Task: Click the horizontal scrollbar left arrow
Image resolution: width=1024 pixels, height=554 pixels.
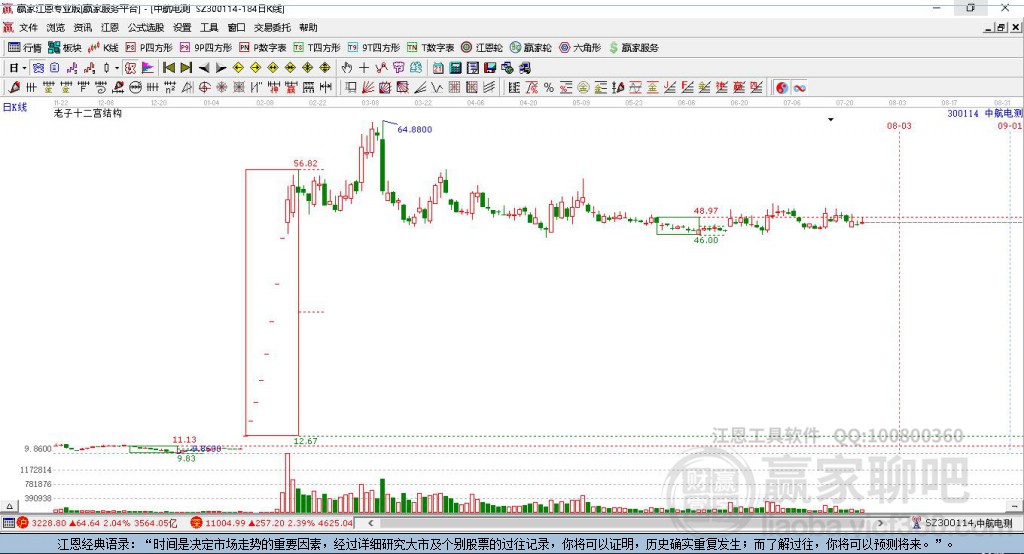Action: point(371,523)
